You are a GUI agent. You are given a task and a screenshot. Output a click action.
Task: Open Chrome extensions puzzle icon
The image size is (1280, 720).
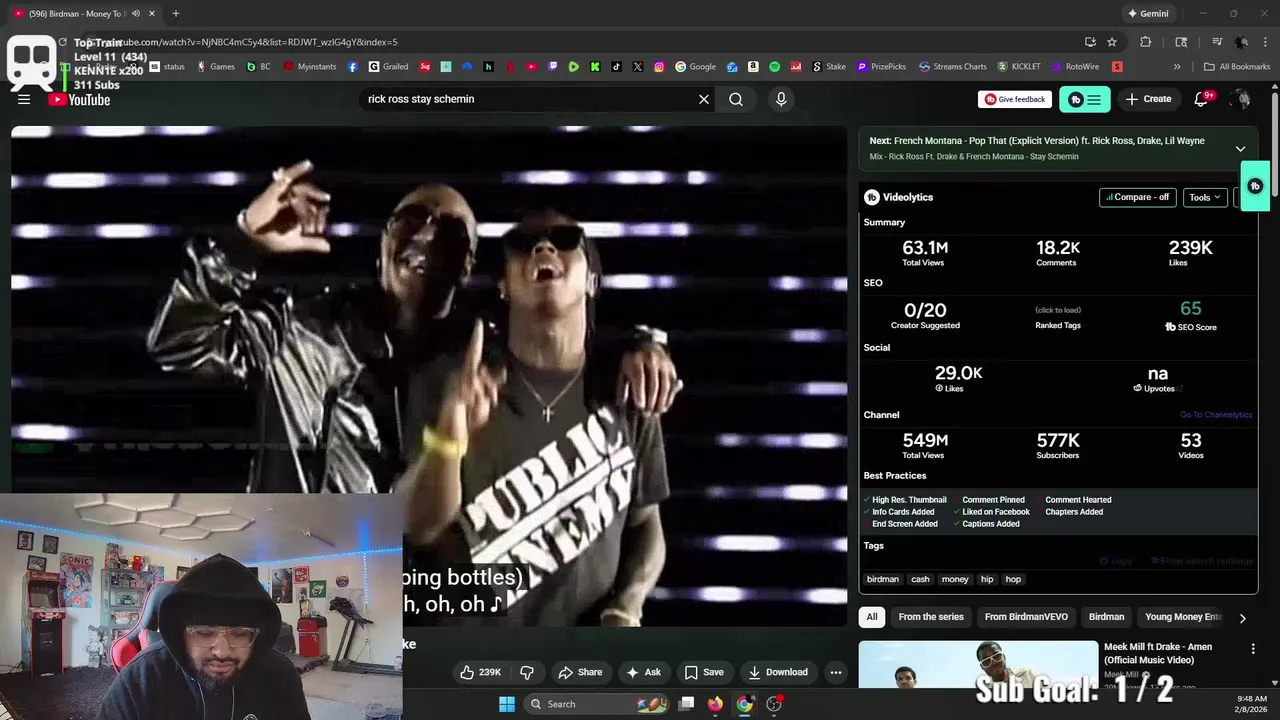point(1146,42)
